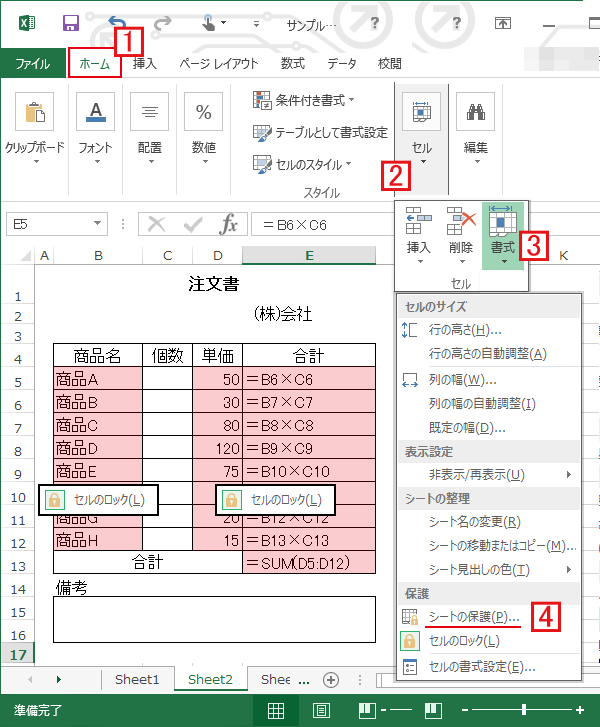
Task: Select the Sheet1 tab
Action: pyautogui.click(x=137, y=679)
